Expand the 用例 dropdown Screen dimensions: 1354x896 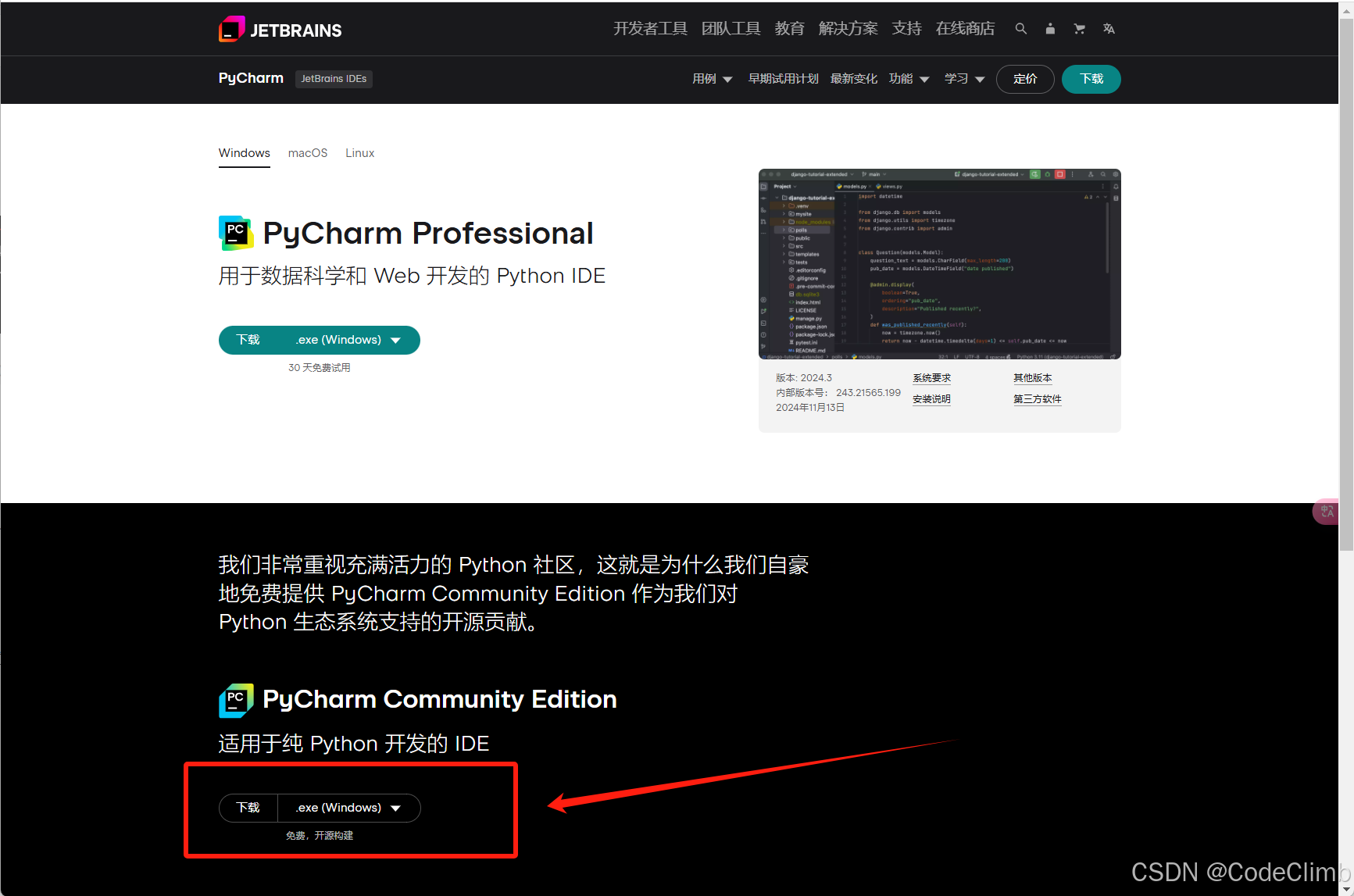tap(712, 79)
